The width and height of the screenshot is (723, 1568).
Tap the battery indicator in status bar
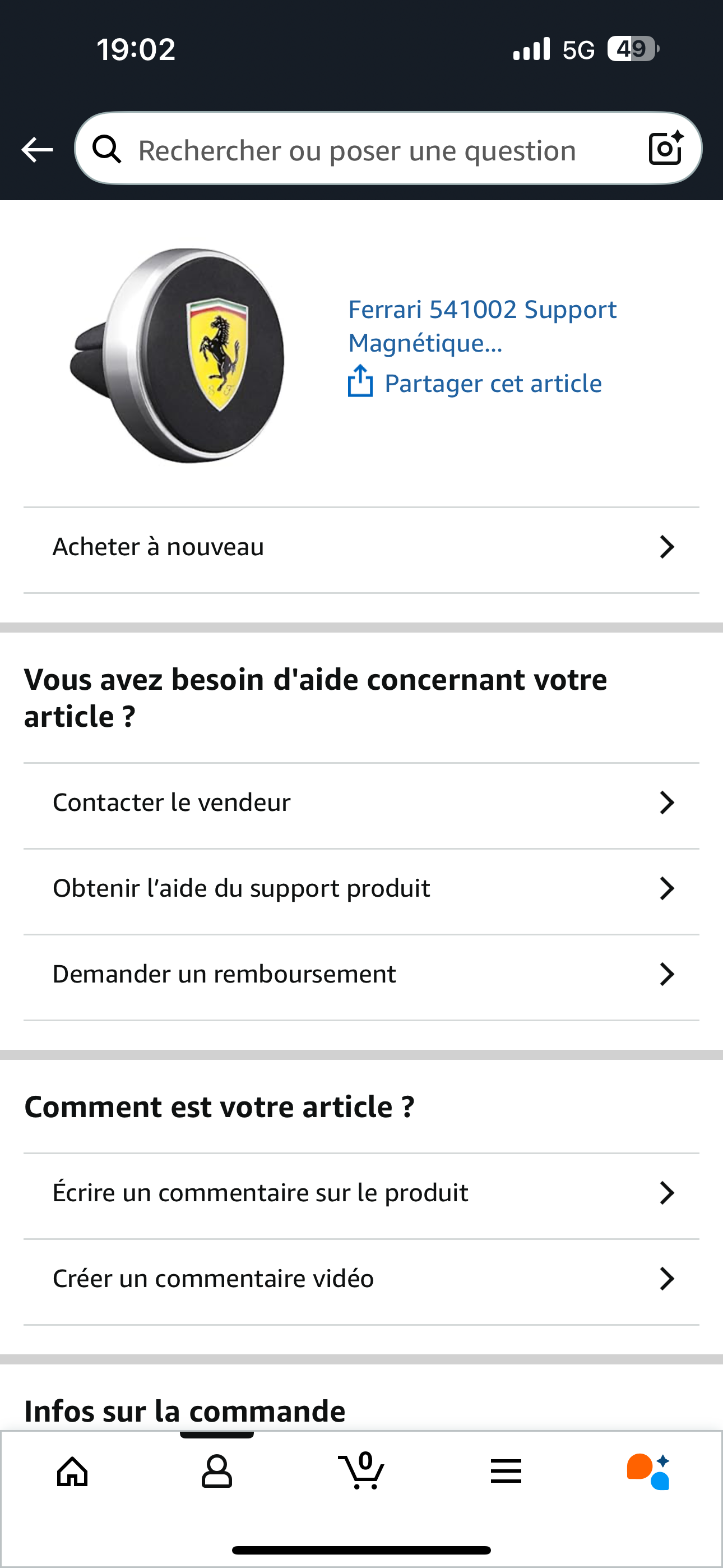[633, 49]
